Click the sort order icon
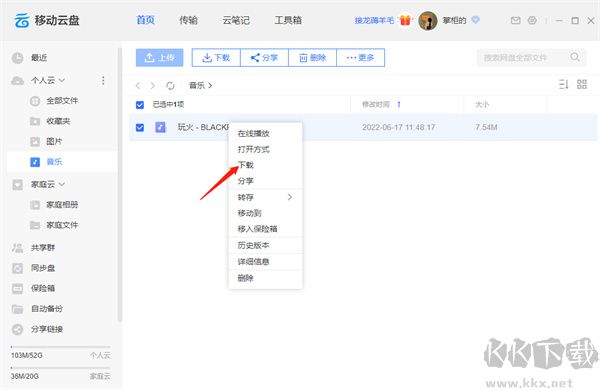This screenshot has width=600, height=390. [564, 84]
